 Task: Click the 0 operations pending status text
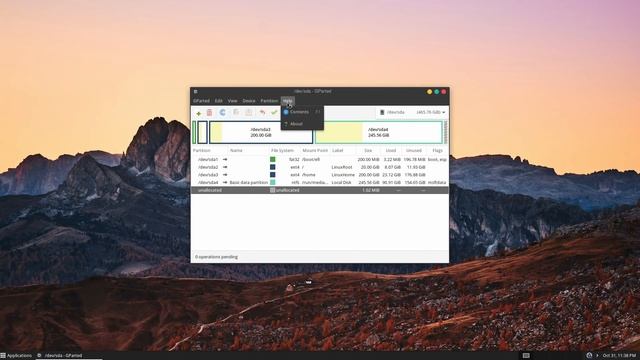coord(216,257)
